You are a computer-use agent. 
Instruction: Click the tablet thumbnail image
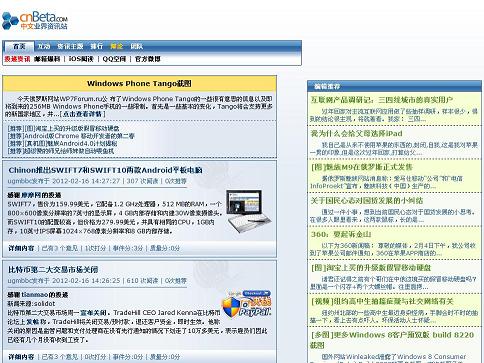(249, 211)
